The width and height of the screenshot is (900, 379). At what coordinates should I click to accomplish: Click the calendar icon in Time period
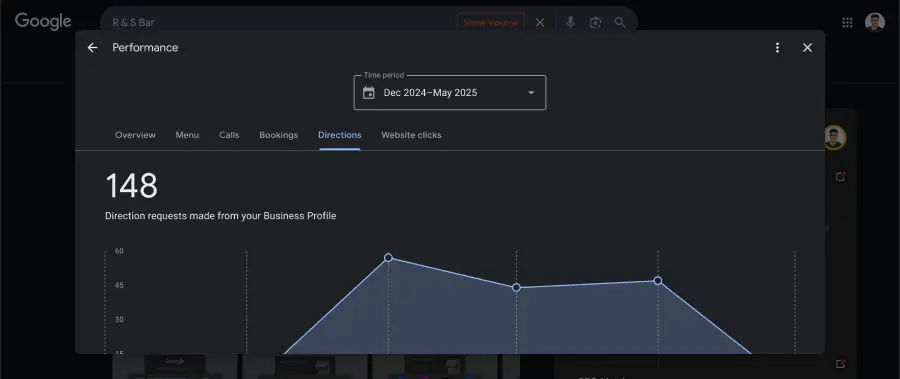click(368, 92)
